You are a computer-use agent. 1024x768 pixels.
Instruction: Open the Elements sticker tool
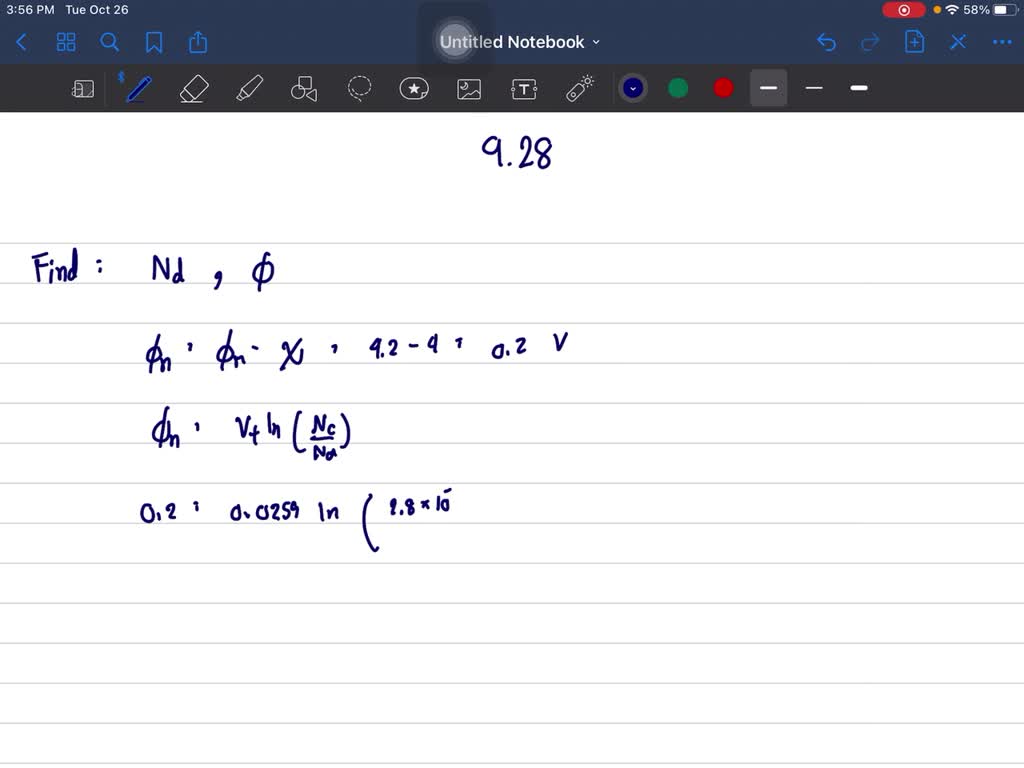click(x=414, y=88)
